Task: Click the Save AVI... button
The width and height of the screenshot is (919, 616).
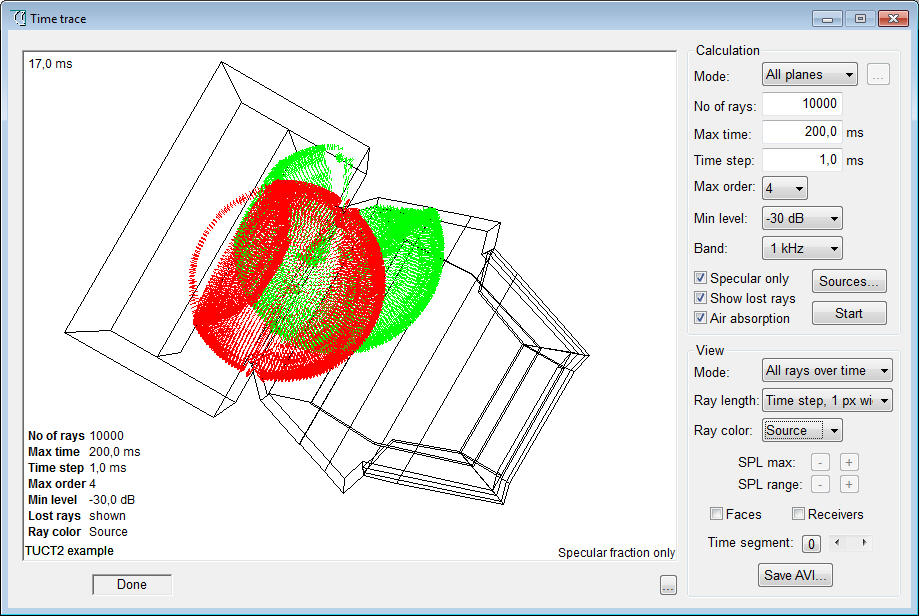Action: (x=795, y=576)
